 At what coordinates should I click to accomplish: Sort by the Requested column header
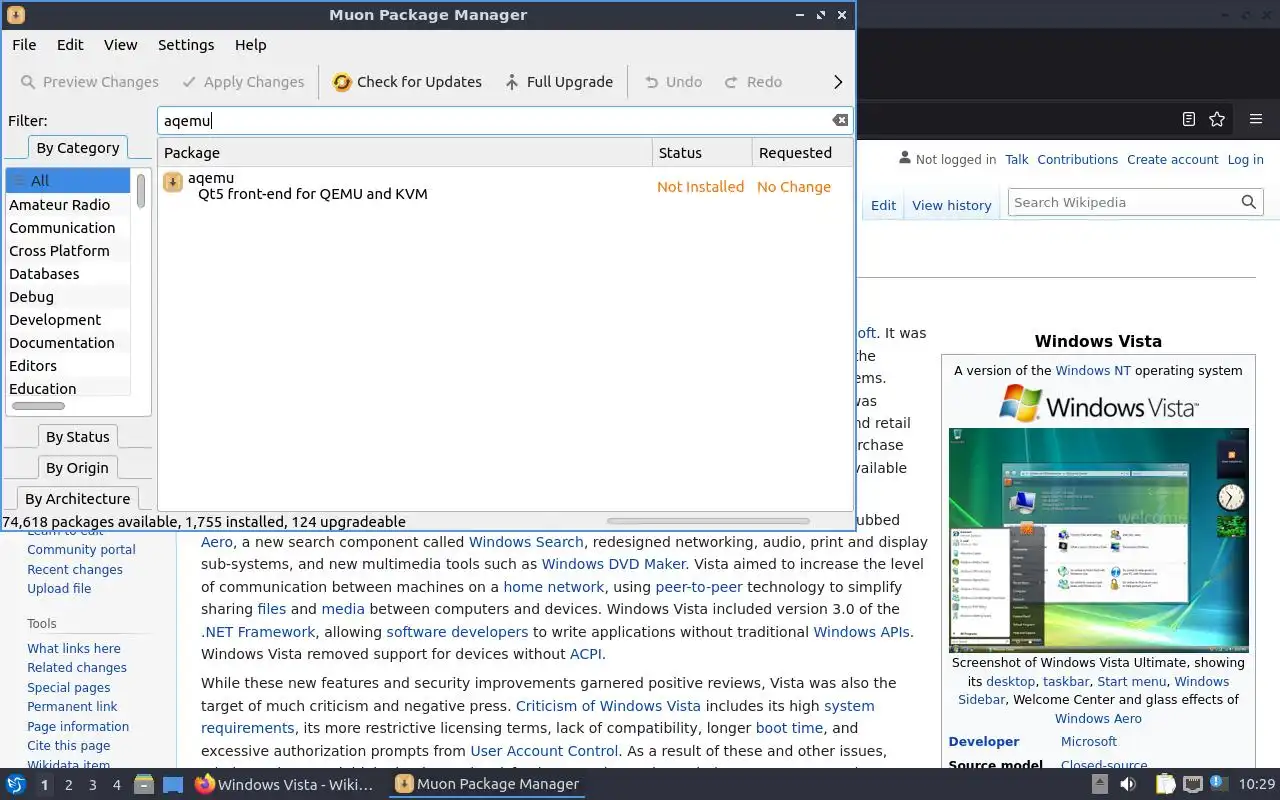coord(802,153)
